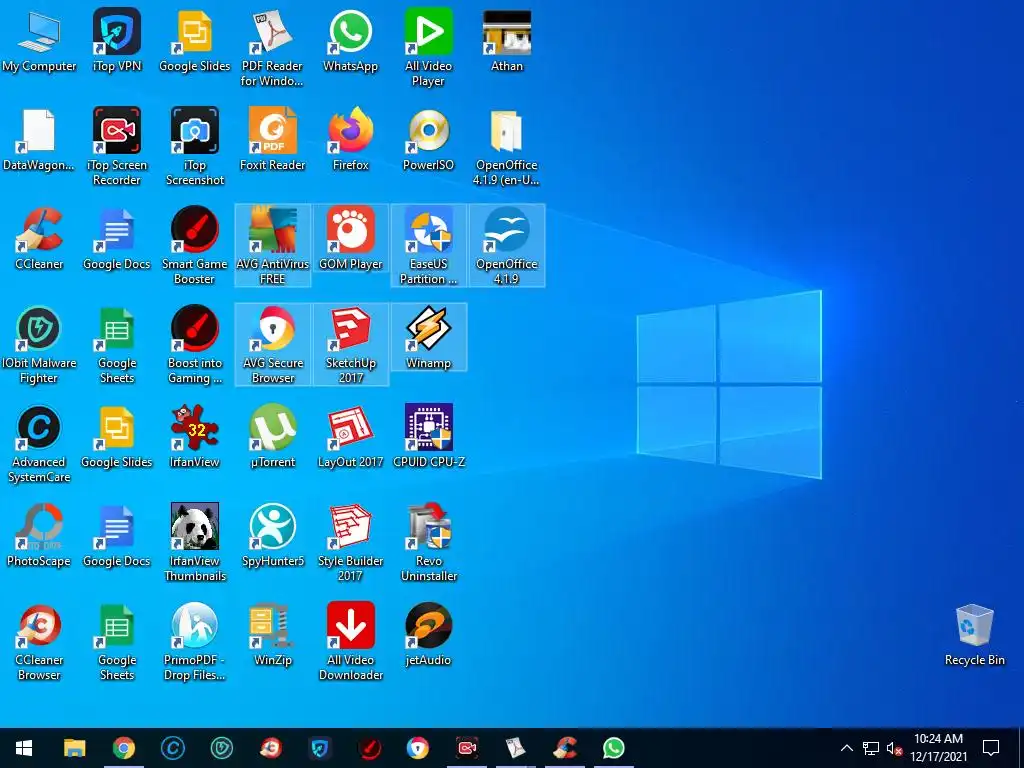
Task: Click the µTorrent shortcut
Action: click(x=272, y=438)
